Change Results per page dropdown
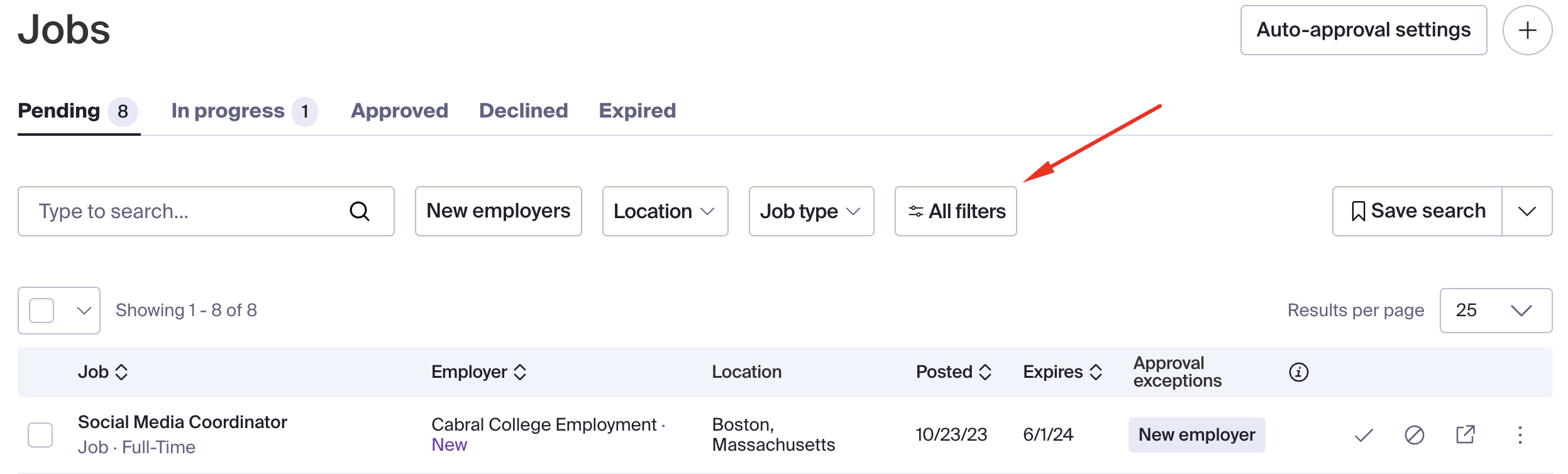The image size is (1568, 474). tap(1495, 311)
